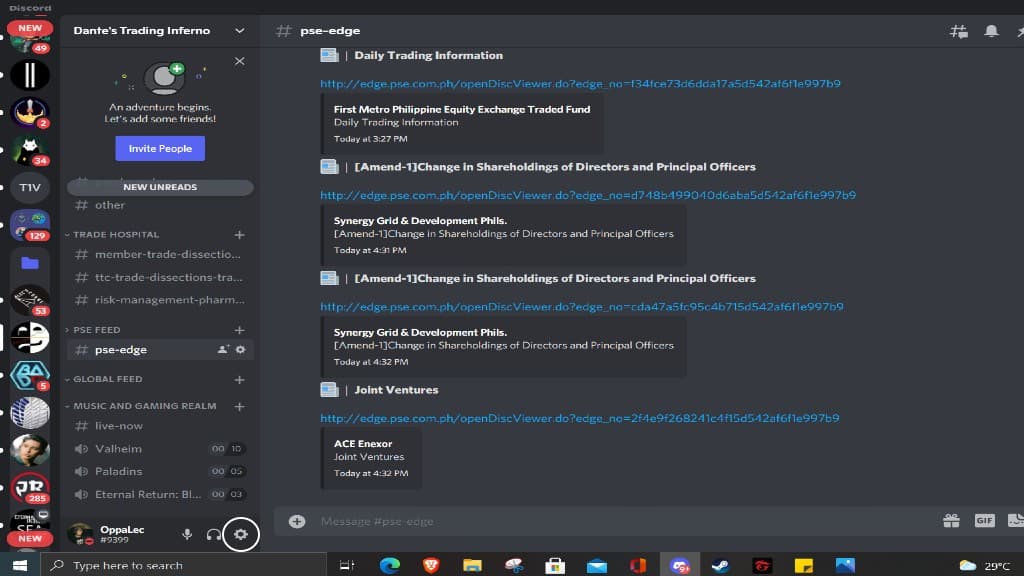Open server with pause-bars icon
1024x576 pixels.
click(29, 75)
